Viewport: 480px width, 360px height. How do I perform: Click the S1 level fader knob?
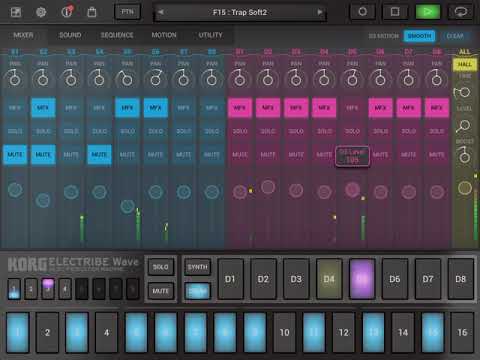(x=15, y=190)
